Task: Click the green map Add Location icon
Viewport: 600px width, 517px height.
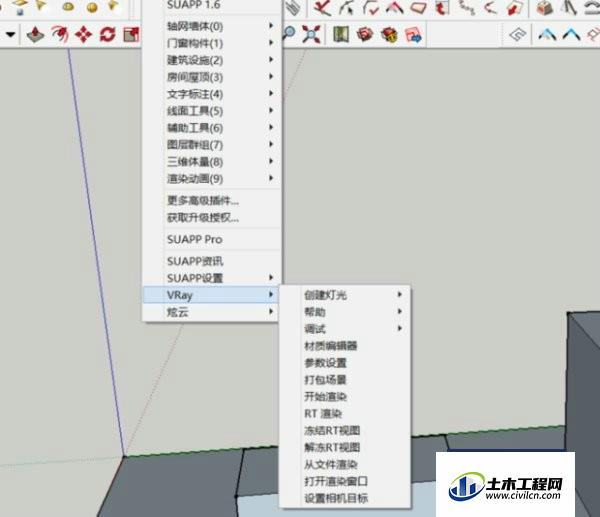Action: pyautogui.click(x=341, y=35)
